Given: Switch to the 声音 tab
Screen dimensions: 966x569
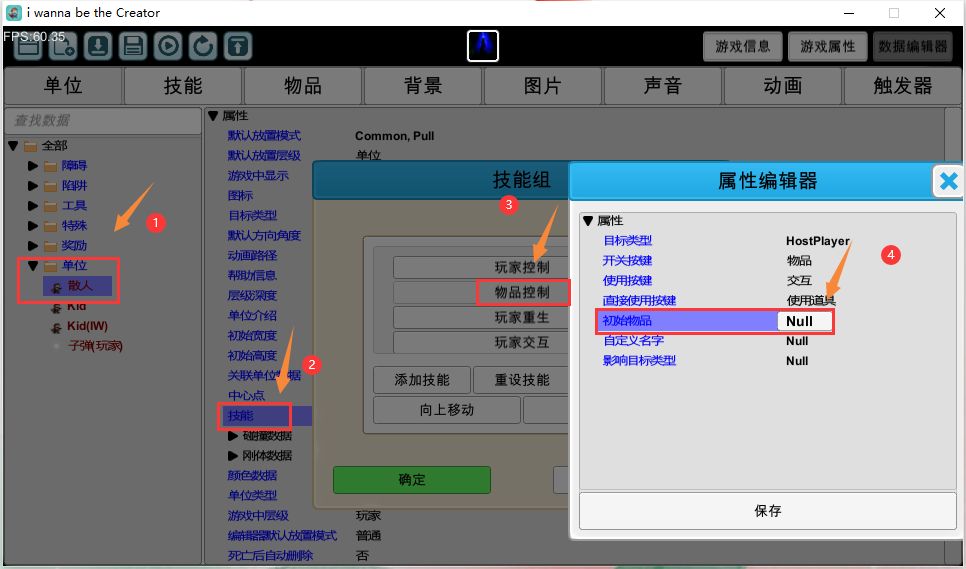Looking at the screenshot, I should (662, 86).
